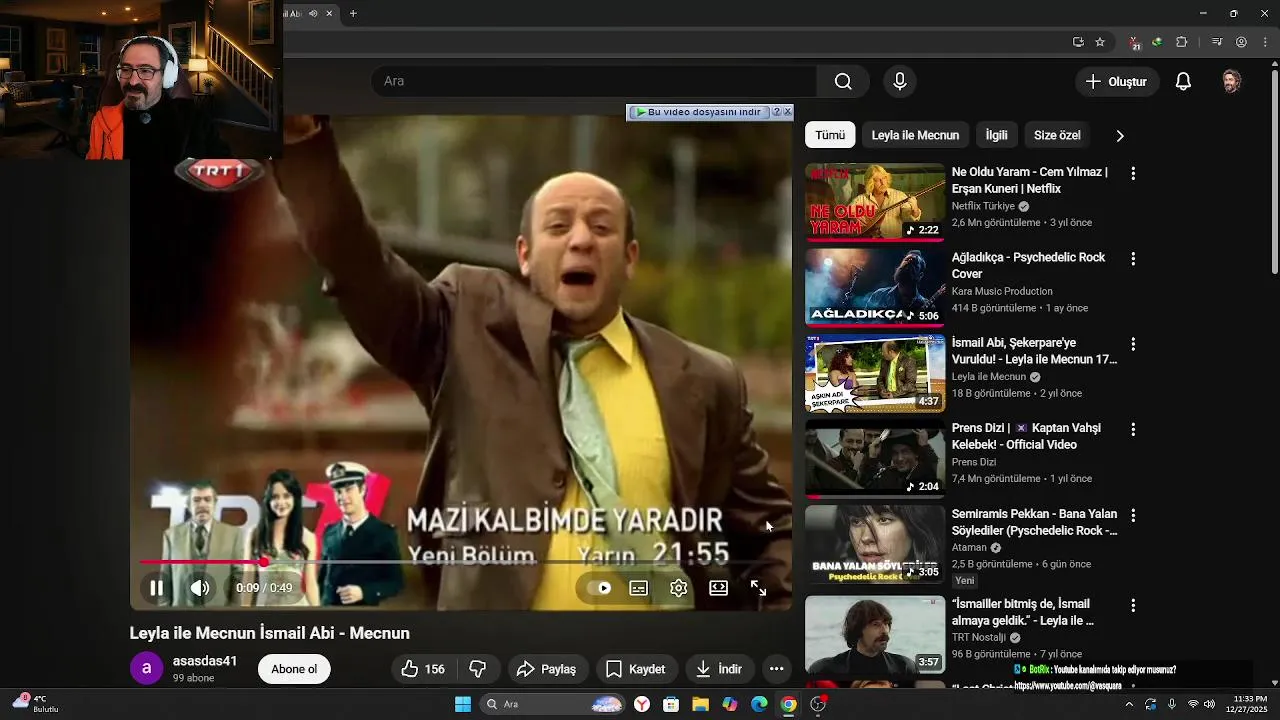Share the video via Paylaş

point(547,669)
